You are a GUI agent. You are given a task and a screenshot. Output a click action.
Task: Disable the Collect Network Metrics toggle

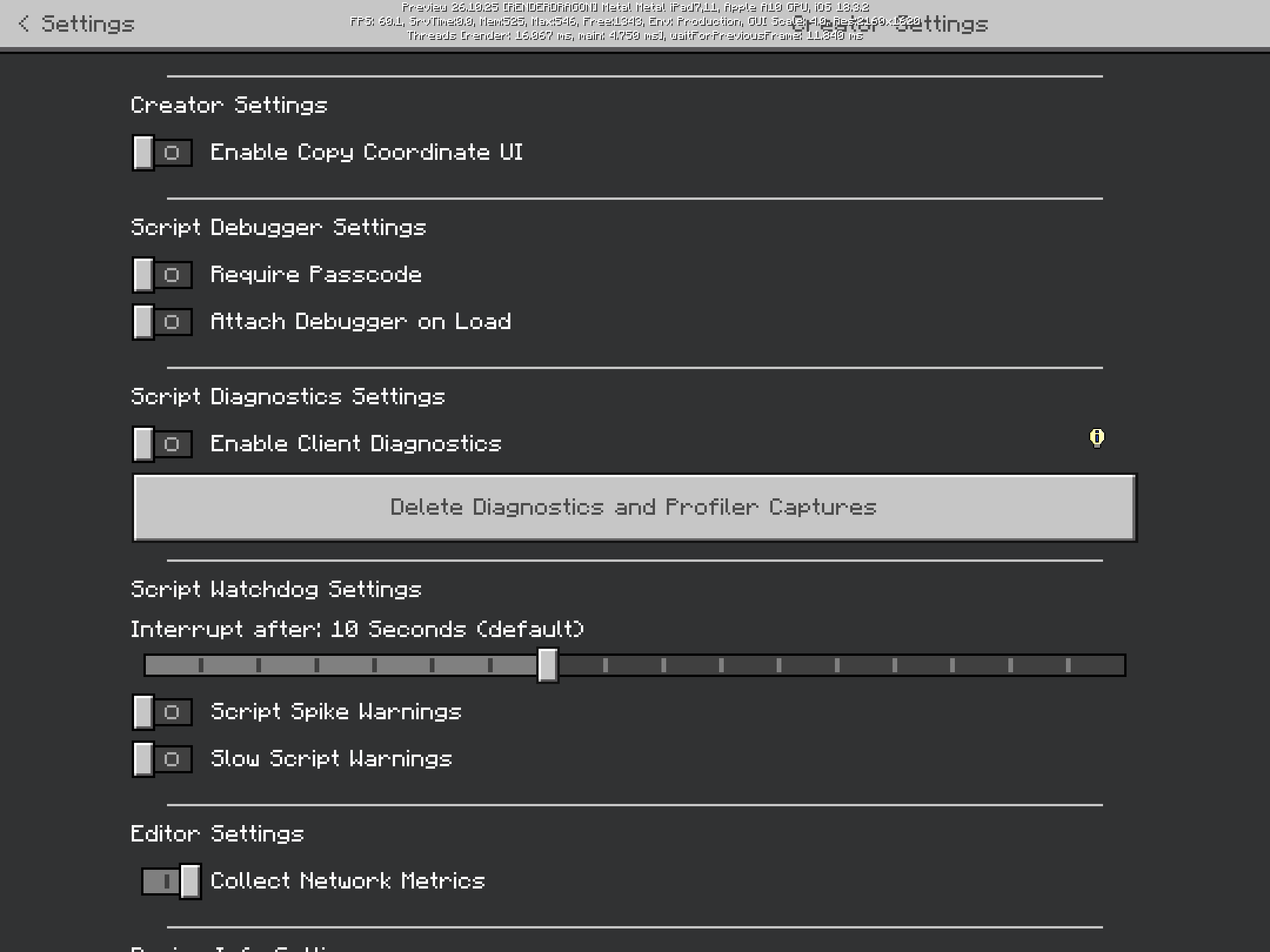[x=171, y=881]
